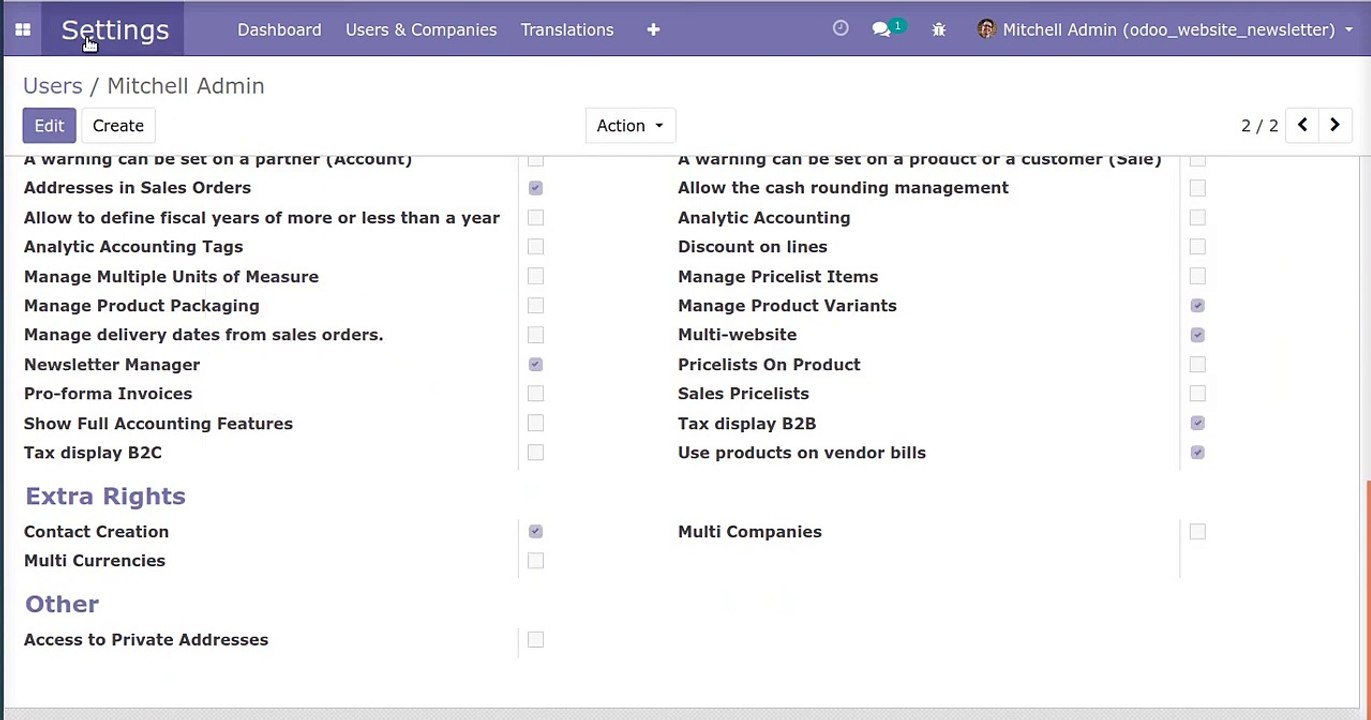
Task: Toggle Multi Currencies checkbox
Action: (x=536, y=561)
